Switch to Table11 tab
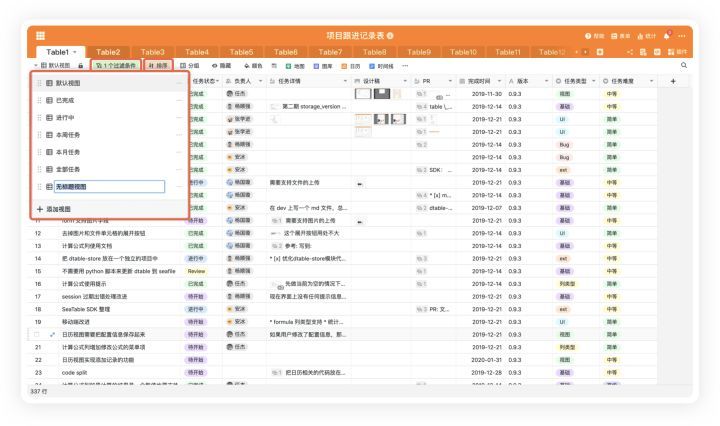The height and width of the screenshot is (426, 720). (x=508, y=52)
